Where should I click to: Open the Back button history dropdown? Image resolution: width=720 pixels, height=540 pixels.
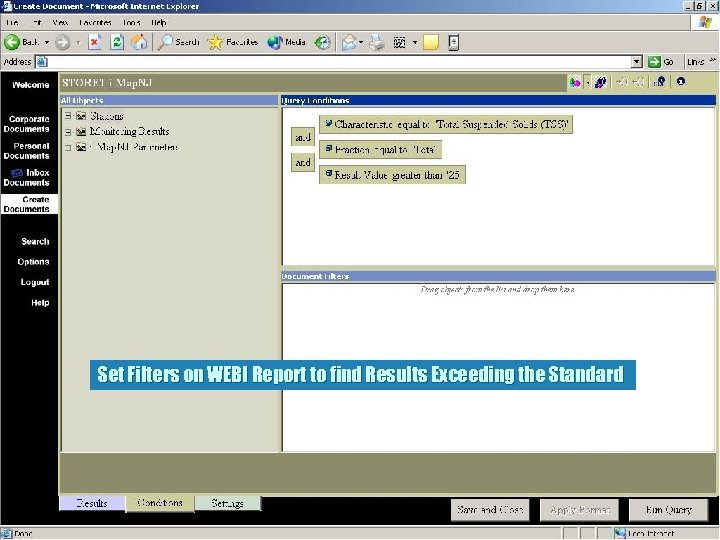tap(46, 42)
